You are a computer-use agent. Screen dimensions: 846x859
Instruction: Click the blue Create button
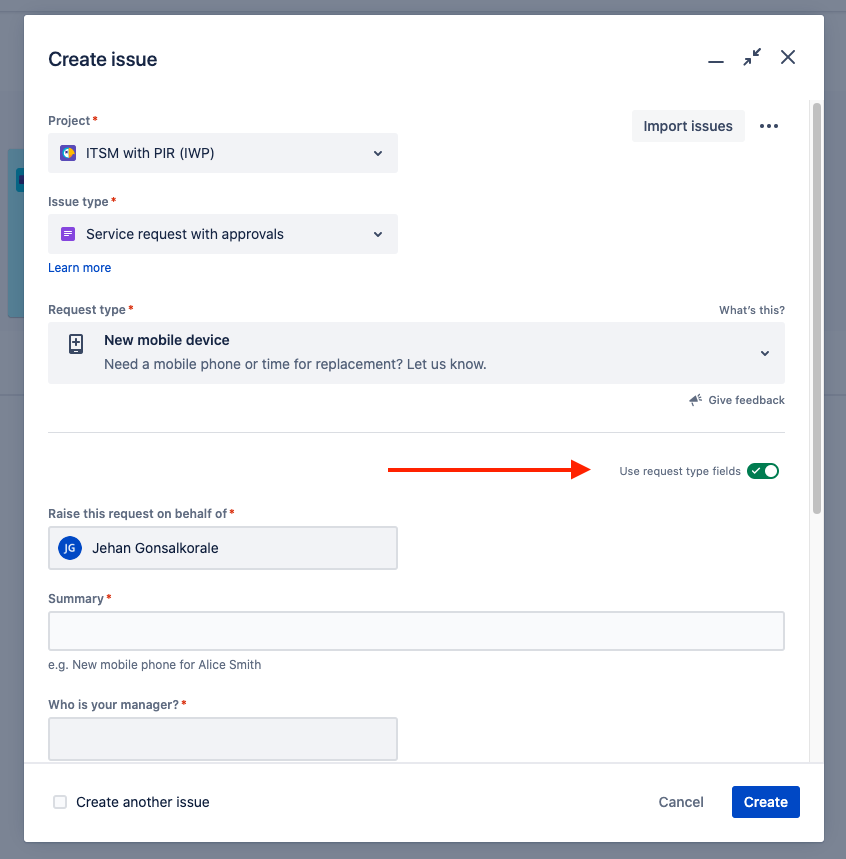point(766,802)
